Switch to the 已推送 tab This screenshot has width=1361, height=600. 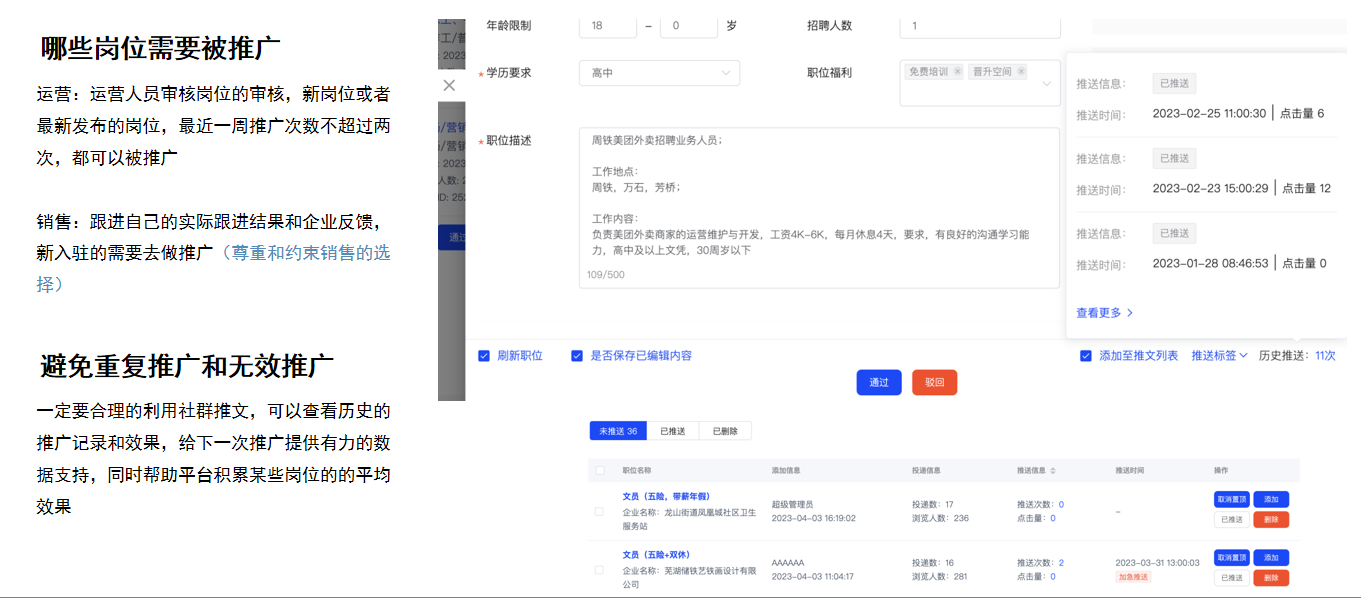(x=672, y=431)
